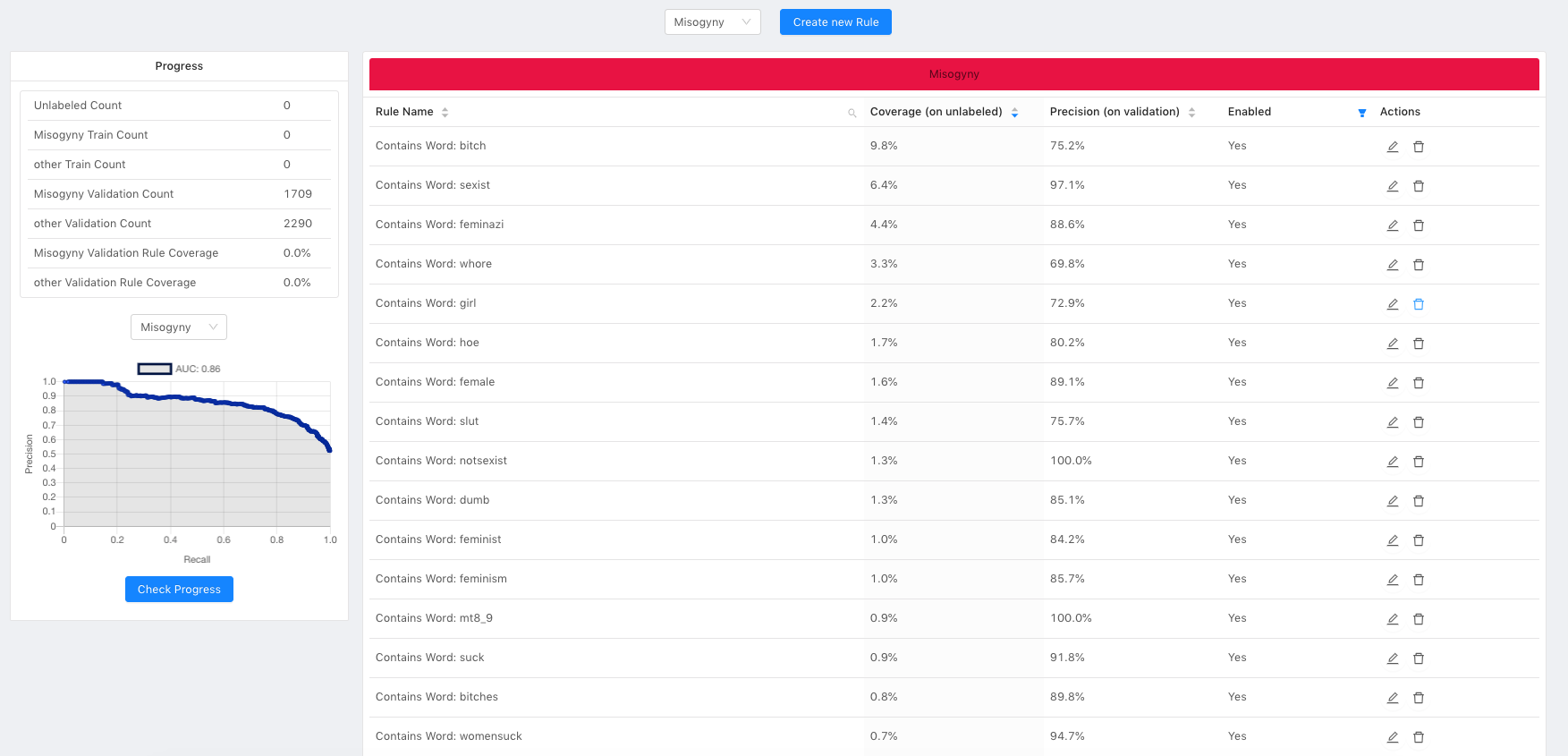Edit the 'Contains Word: dumb' rule

click(x=1393, y=501)
